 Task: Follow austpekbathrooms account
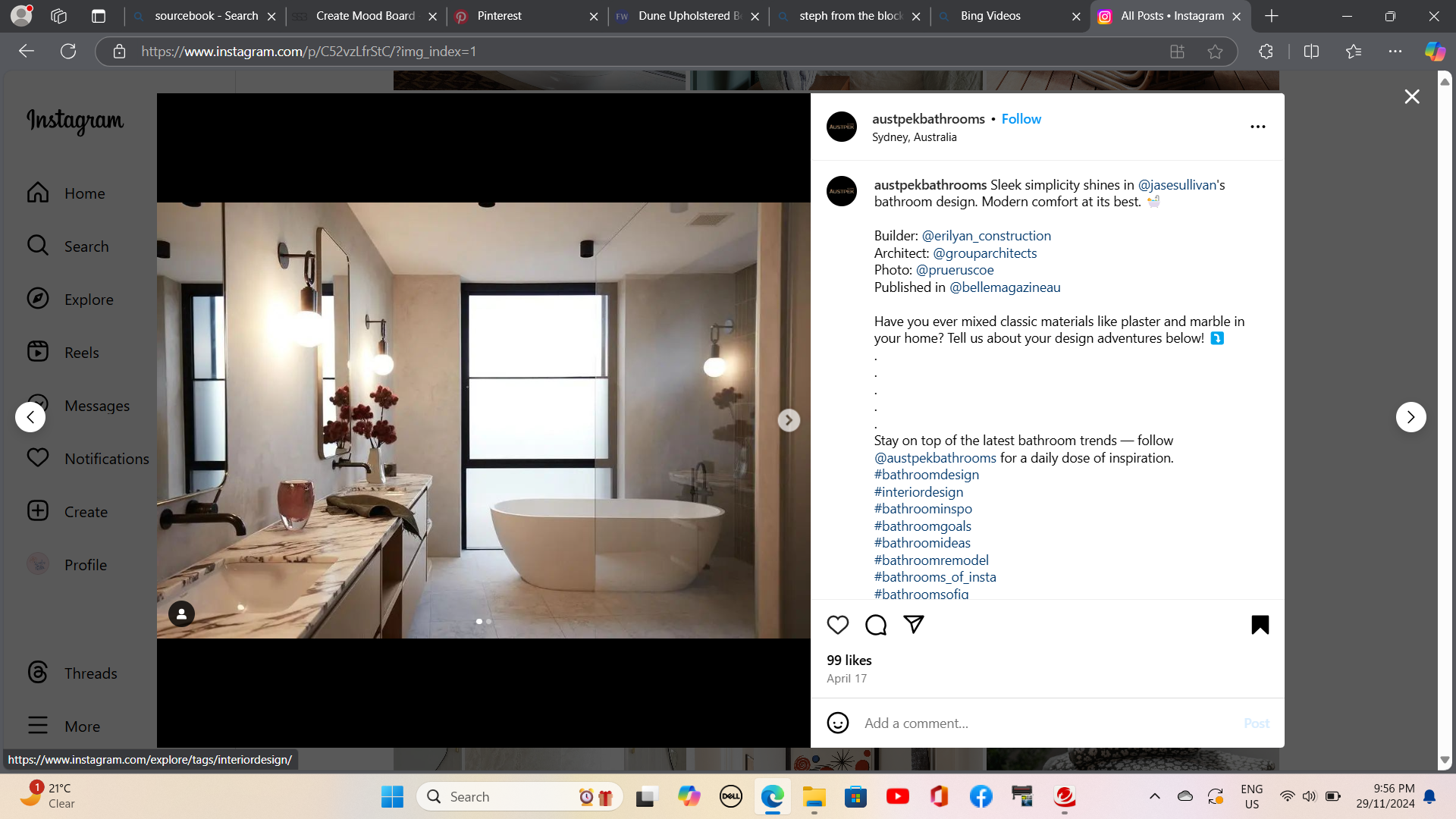(1021, 119)
